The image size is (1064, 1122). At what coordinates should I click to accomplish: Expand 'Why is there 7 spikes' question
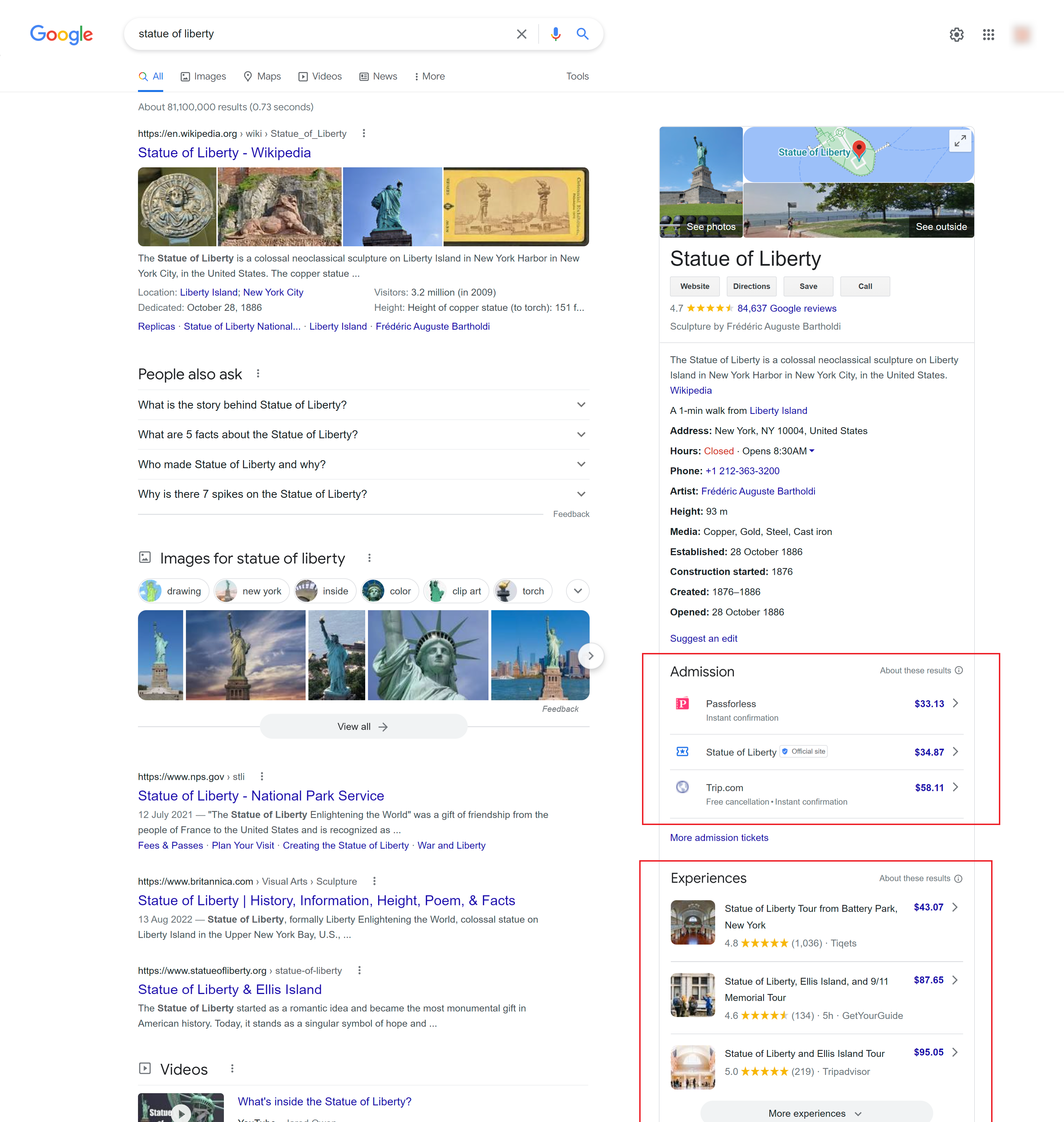(x=581, y=494)
